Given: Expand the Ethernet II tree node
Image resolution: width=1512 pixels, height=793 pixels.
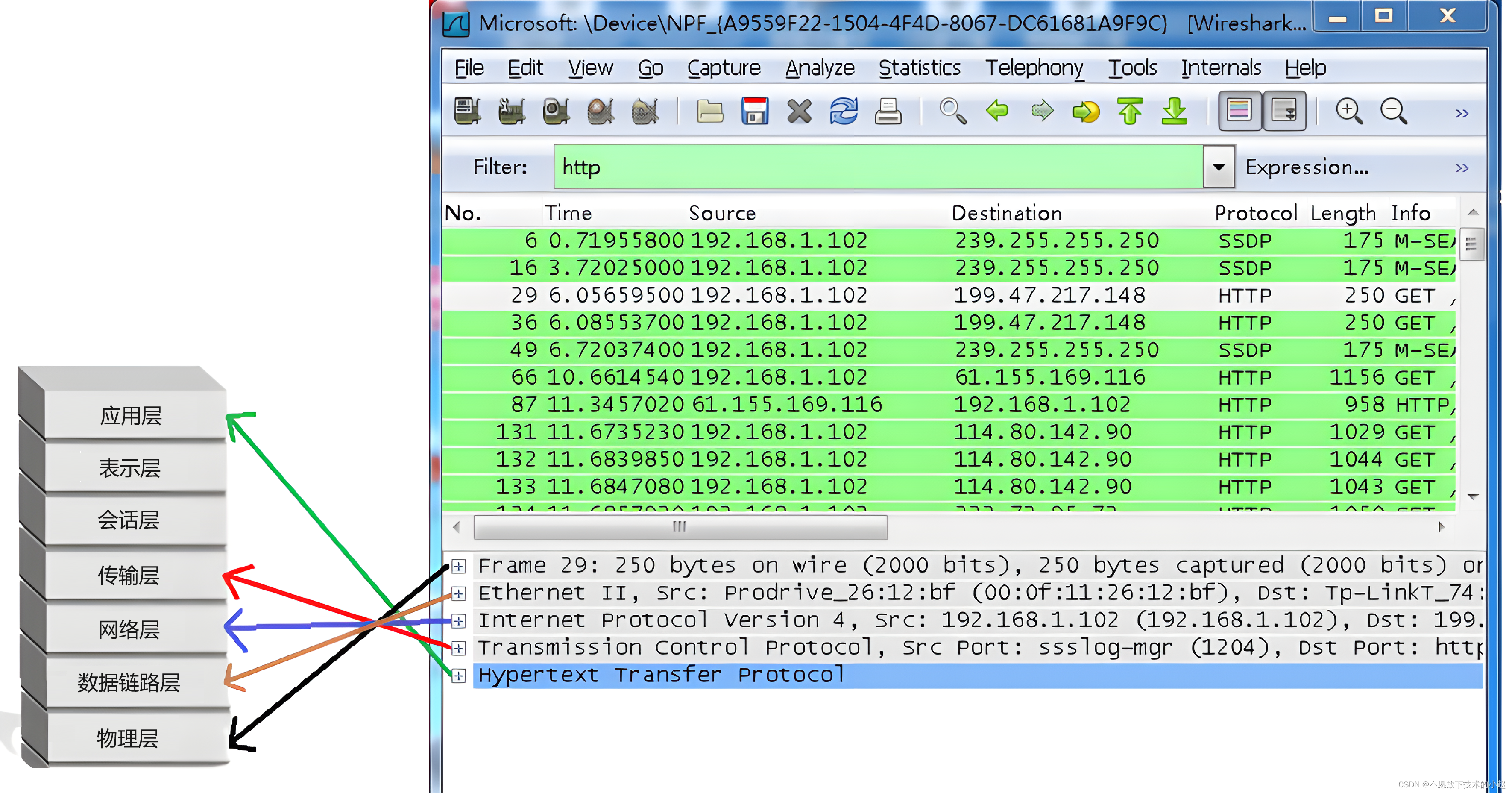Looking at the screenshot, I should tap(458, 593).
